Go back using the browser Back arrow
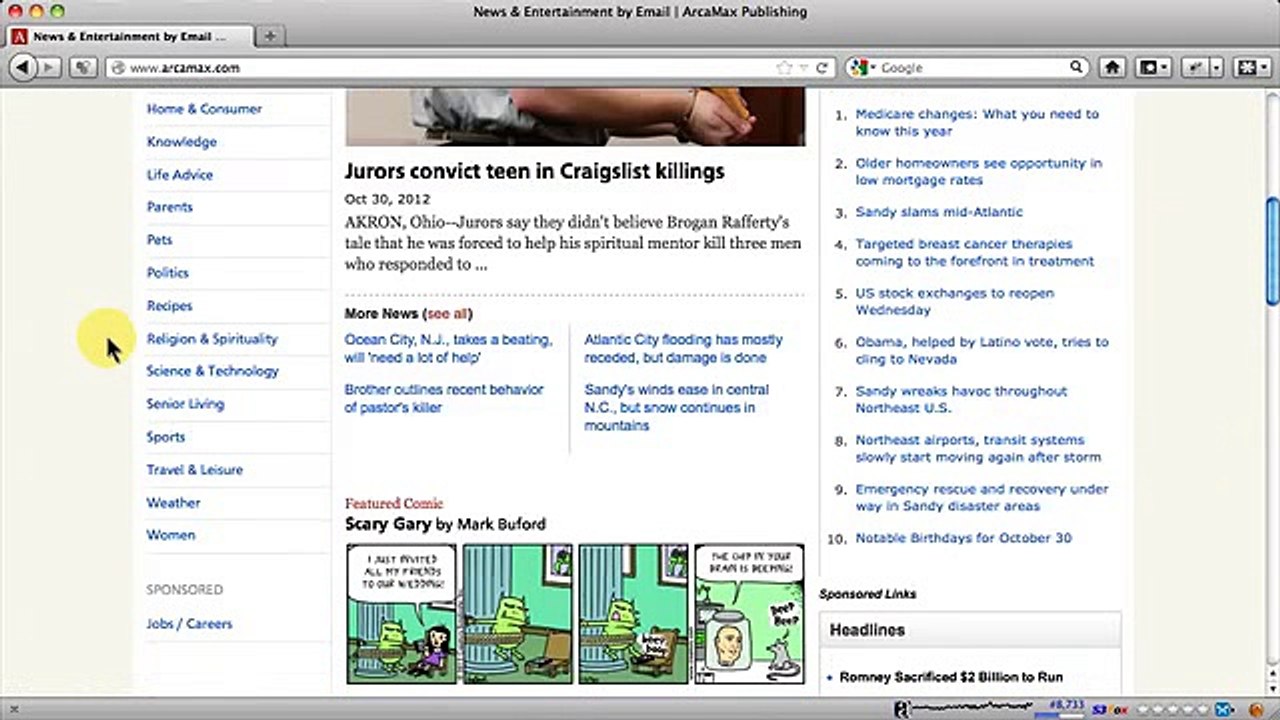1280x720 pixels. 22,67
